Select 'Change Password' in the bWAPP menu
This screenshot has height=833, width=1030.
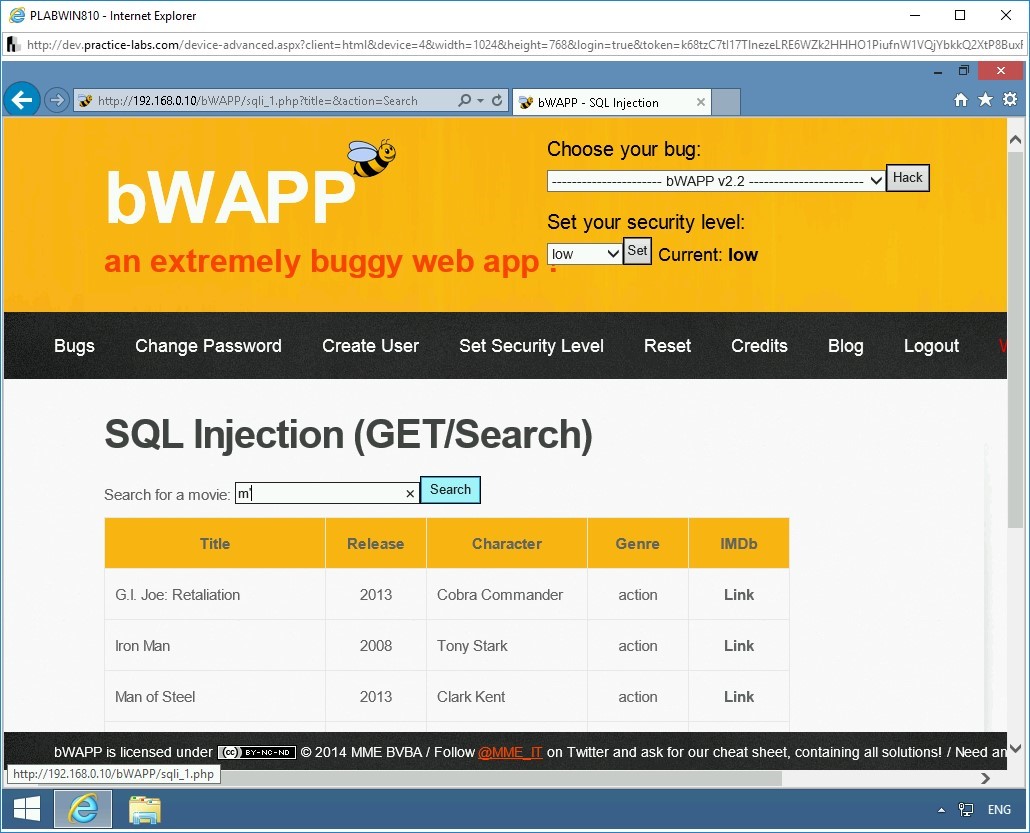click(x=208, y=346)
